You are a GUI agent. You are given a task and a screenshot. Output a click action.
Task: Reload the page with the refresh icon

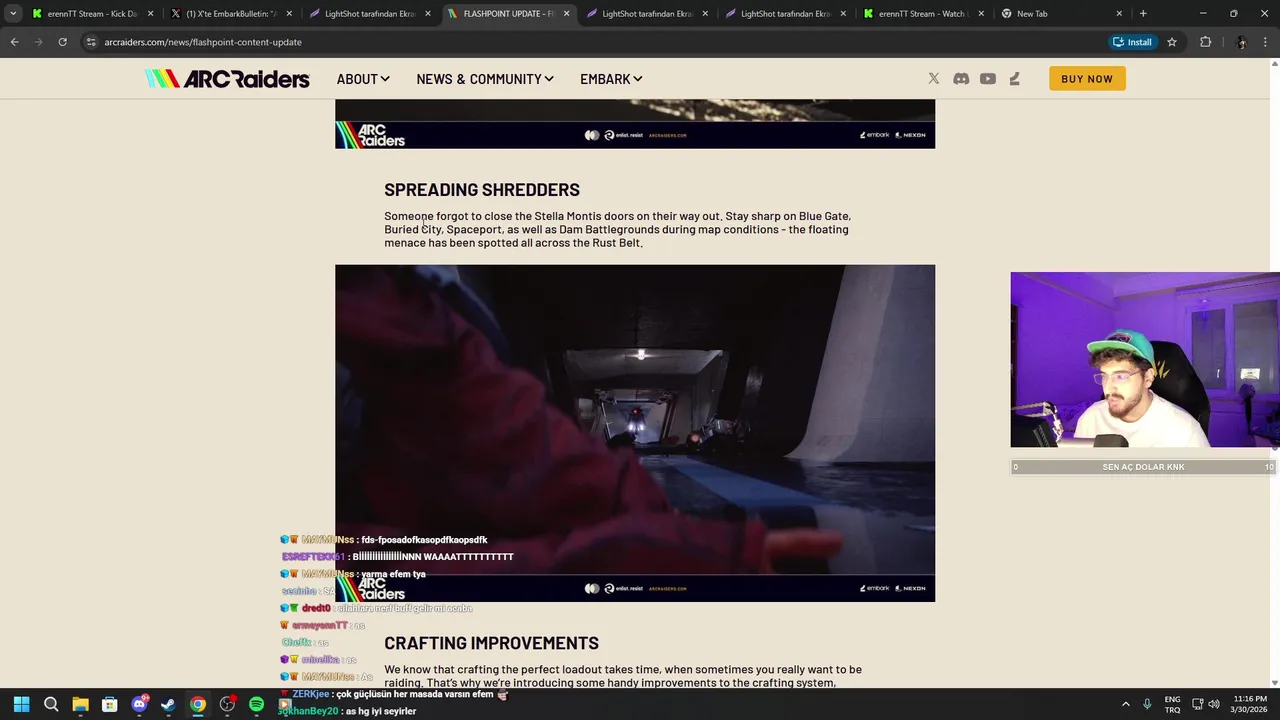[x=62, y=42]
